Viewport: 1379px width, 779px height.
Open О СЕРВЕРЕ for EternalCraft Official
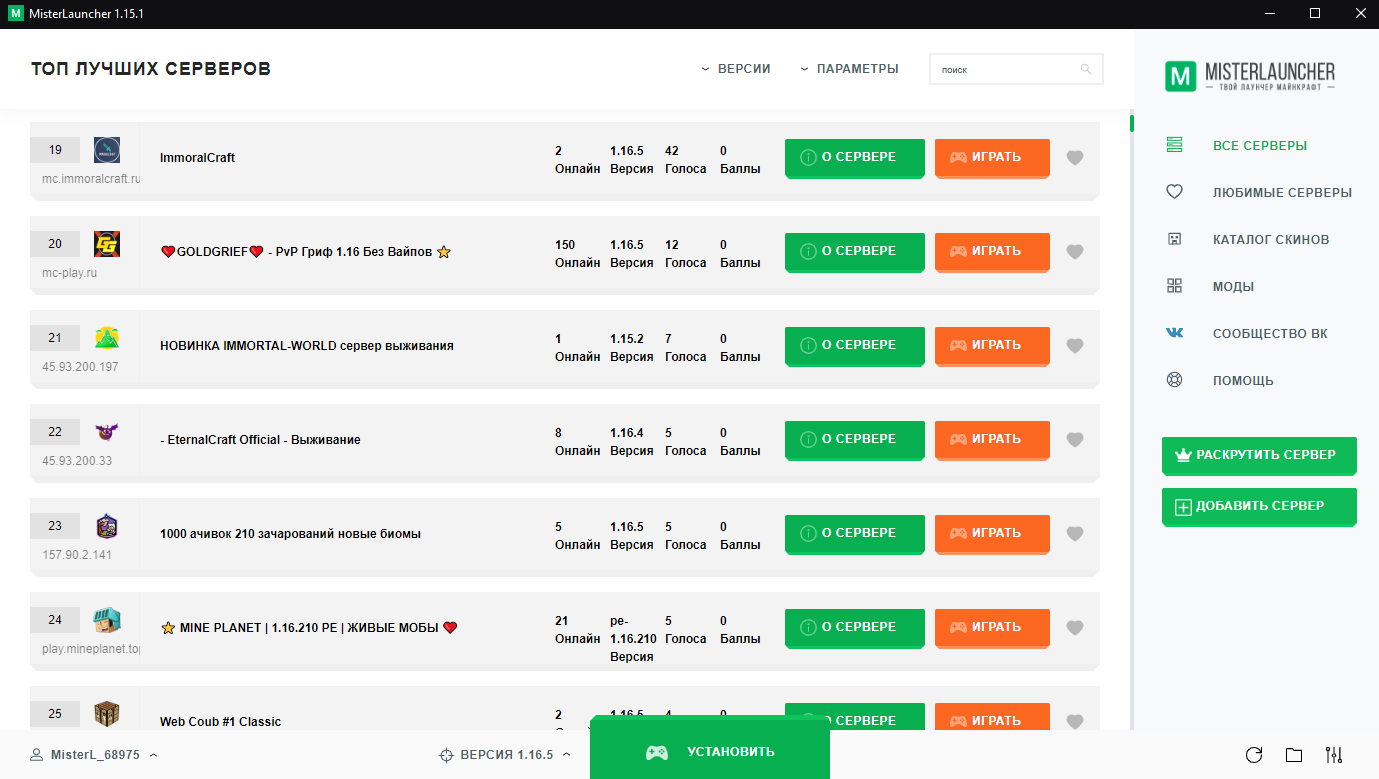tap(855, 440)
